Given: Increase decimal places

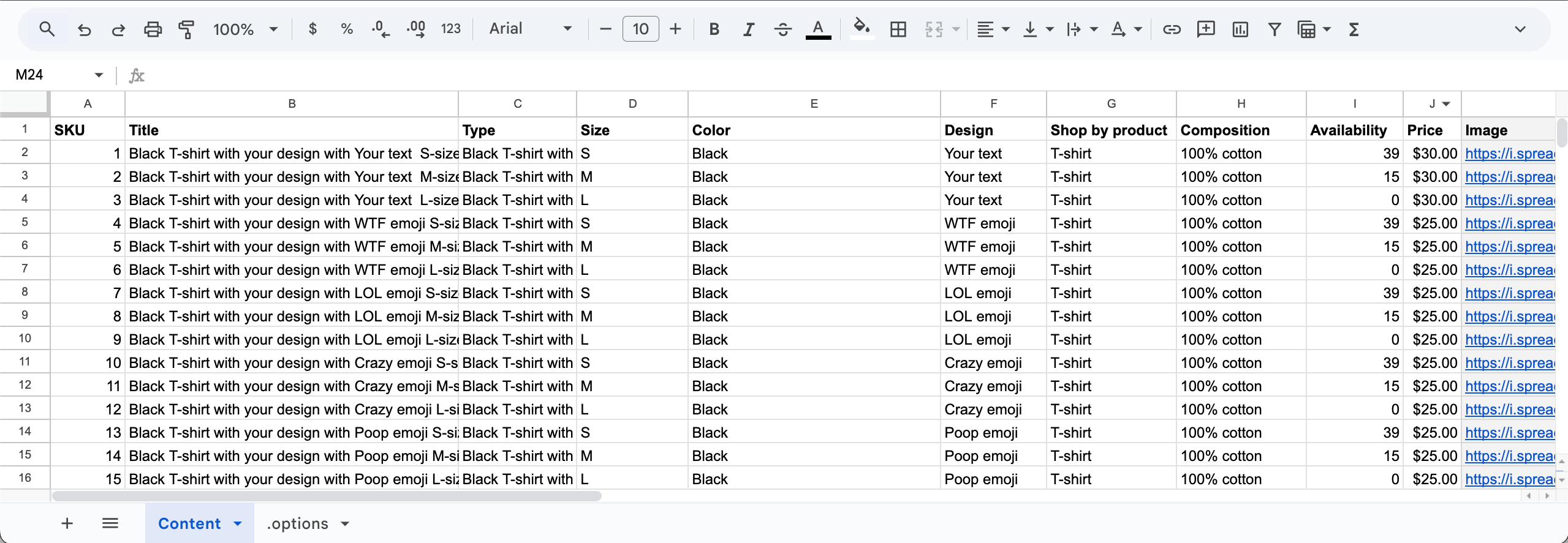Looking at the screenshot, I should point(415,29).
